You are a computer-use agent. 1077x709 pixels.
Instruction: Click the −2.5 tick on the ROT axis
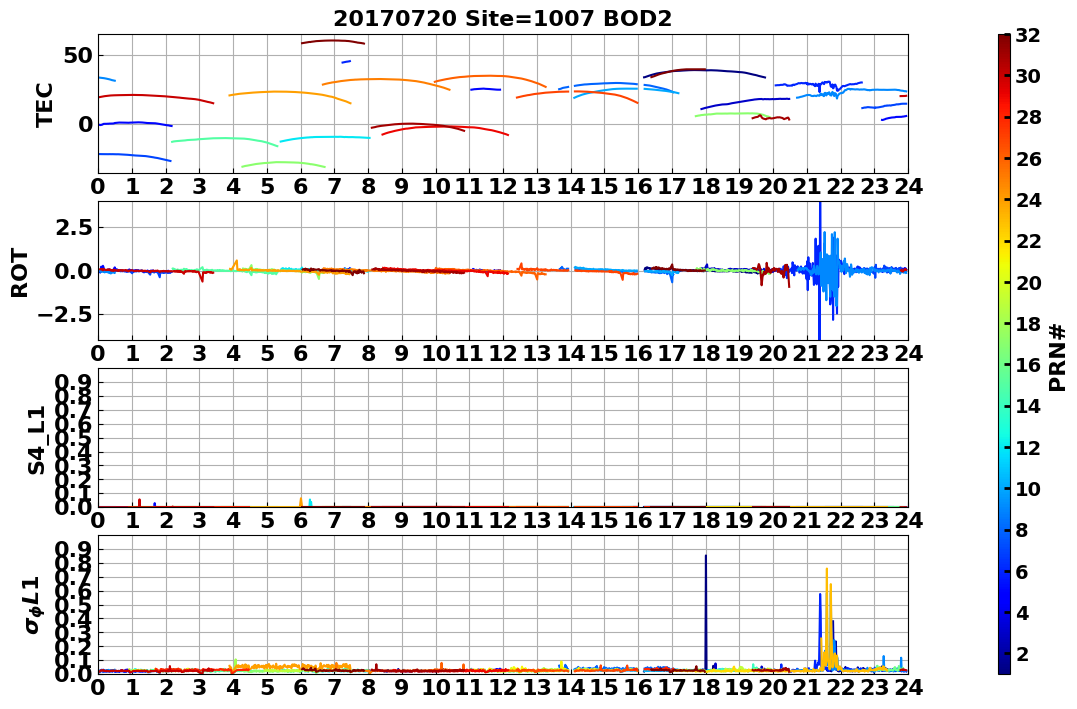pos(66,315)
